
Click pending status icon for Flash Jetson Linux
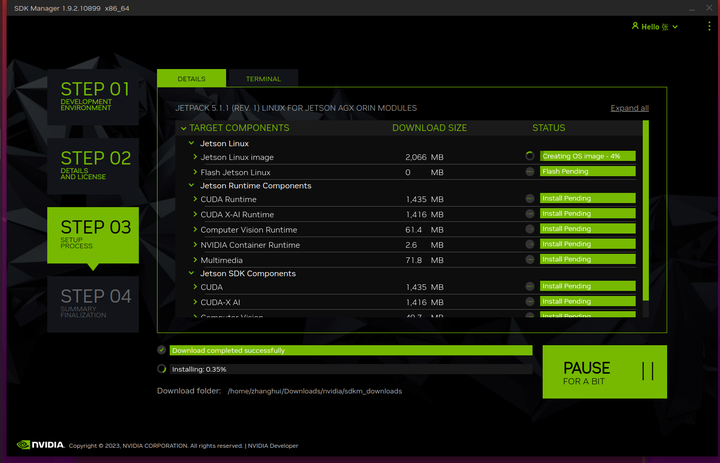coord(530,171)
